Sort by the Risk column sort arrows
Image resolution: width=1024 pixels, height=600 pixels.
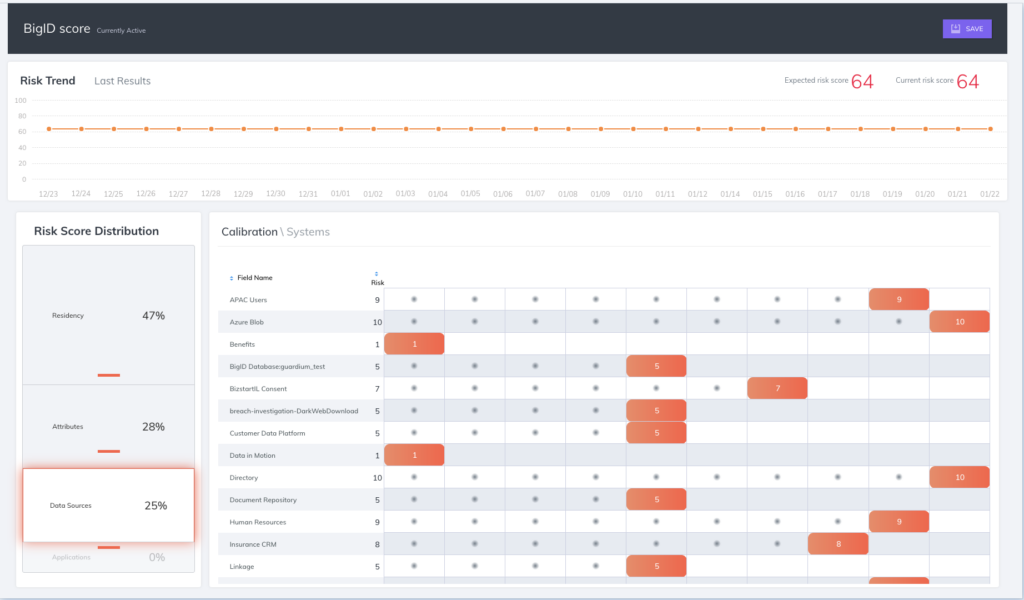pos(376,274)
